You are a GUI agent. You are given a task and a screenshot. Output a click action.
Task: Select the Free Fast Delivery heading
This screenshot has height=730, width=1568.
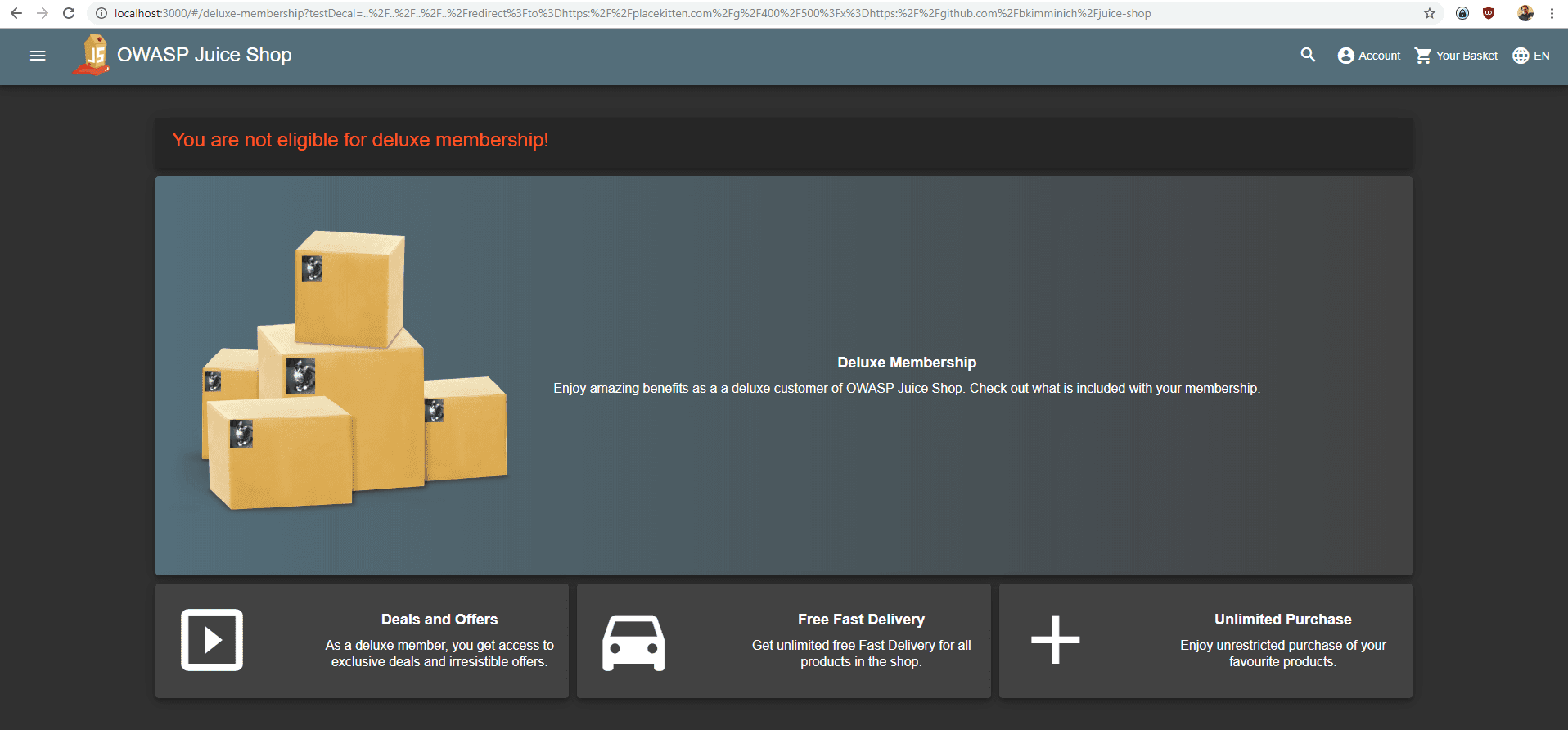click(x=861, y=620)
